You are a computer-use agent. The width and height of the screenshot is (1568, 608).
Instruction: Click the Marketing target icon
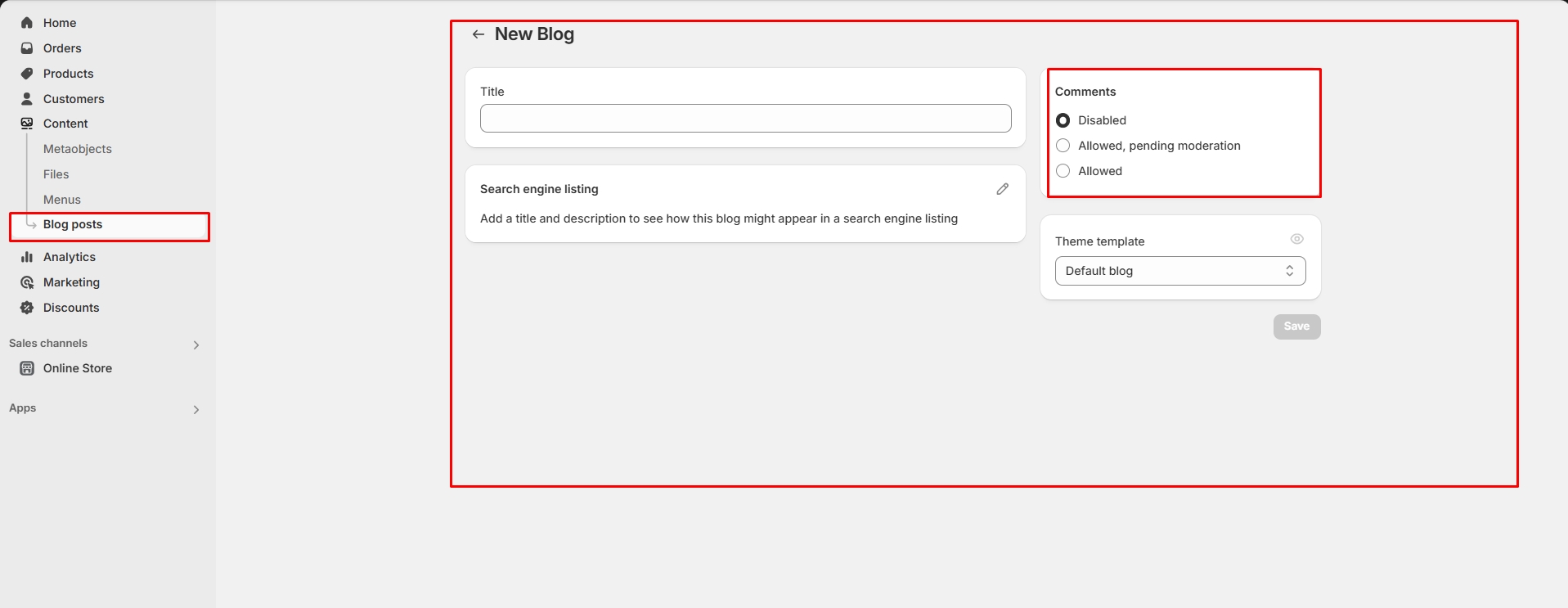(x=27, y=282)
